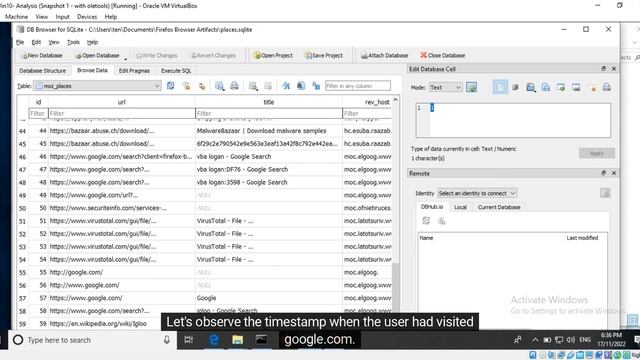Refresh the table data with the refresh icon
The image size is (640, 360).
point(171,86)
